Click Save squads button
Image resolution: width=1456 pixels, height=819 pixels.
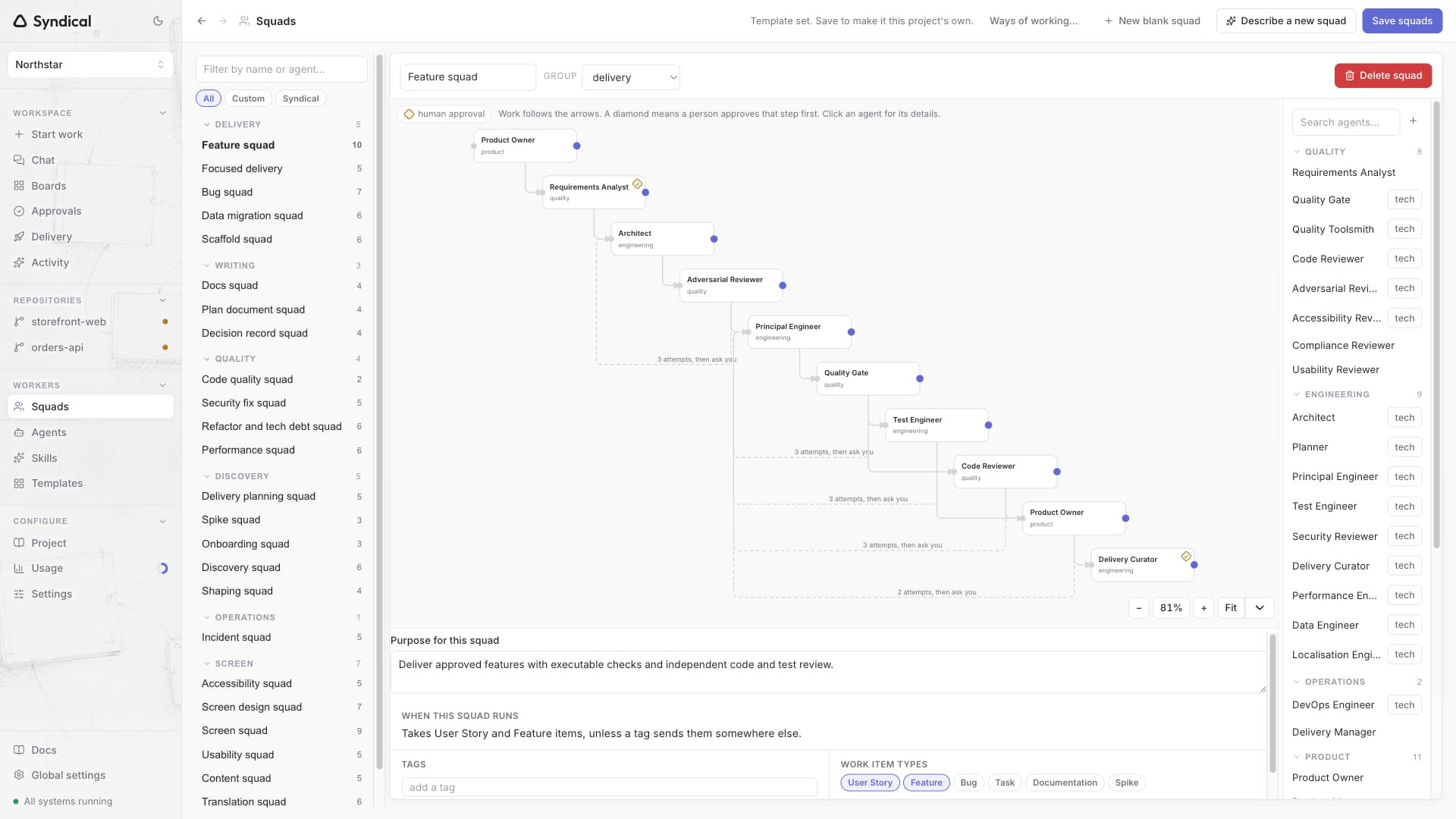point(1402,21)
